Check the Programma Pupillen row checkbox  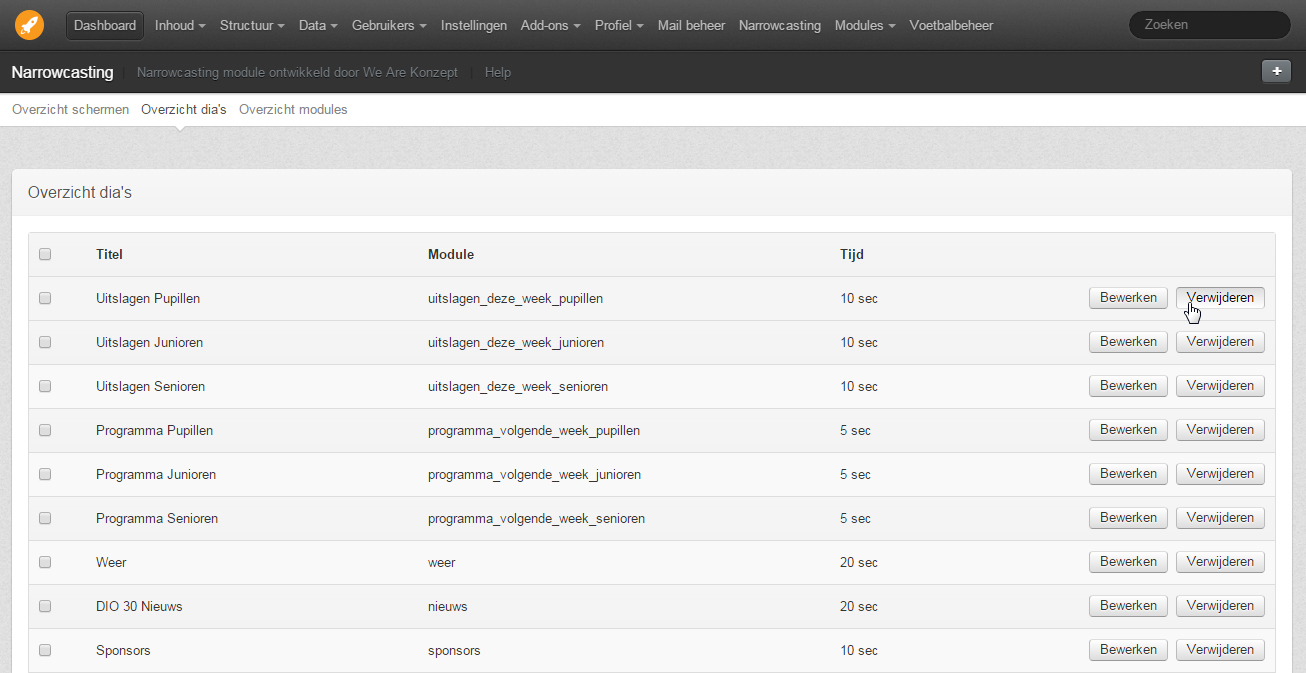[x=45, y=430]
